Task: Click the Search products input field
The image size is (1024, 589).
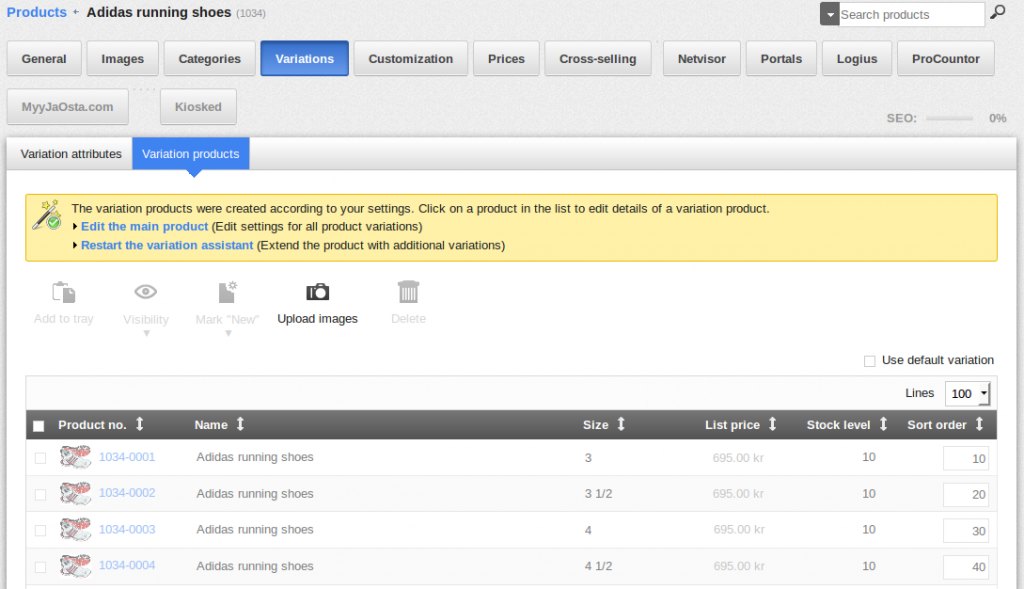Action: coord(911,14)
